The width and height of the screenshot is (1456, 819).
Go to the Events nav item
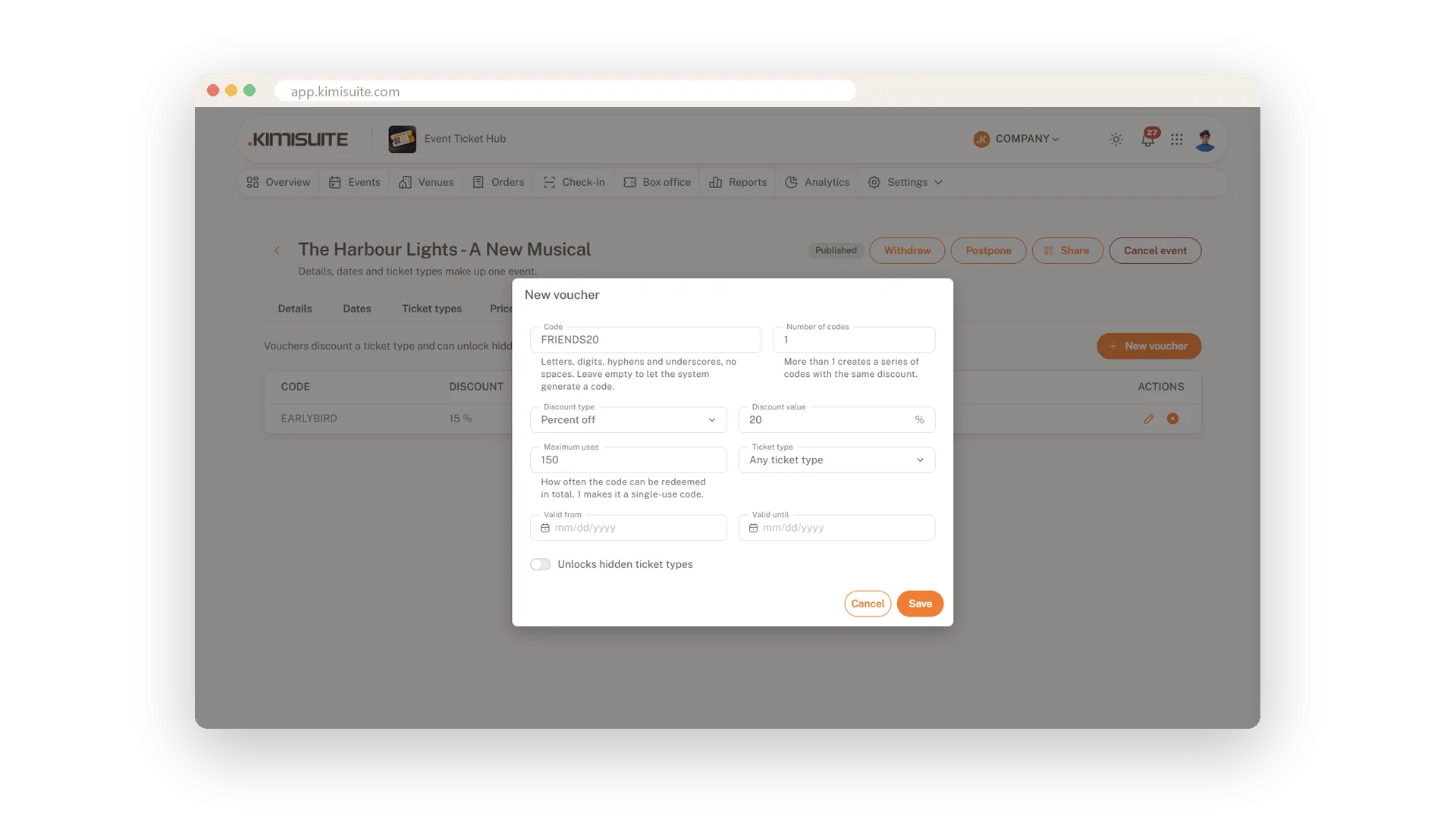click(354, 183)
